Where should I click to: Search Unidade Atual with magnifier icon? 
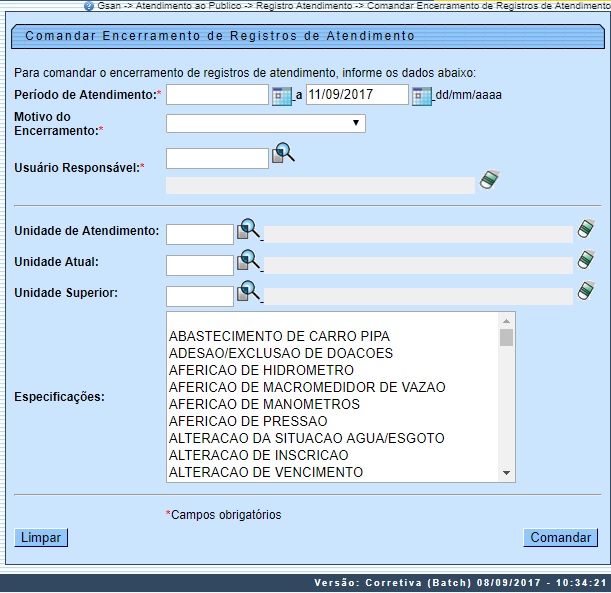tap(248, 260)
